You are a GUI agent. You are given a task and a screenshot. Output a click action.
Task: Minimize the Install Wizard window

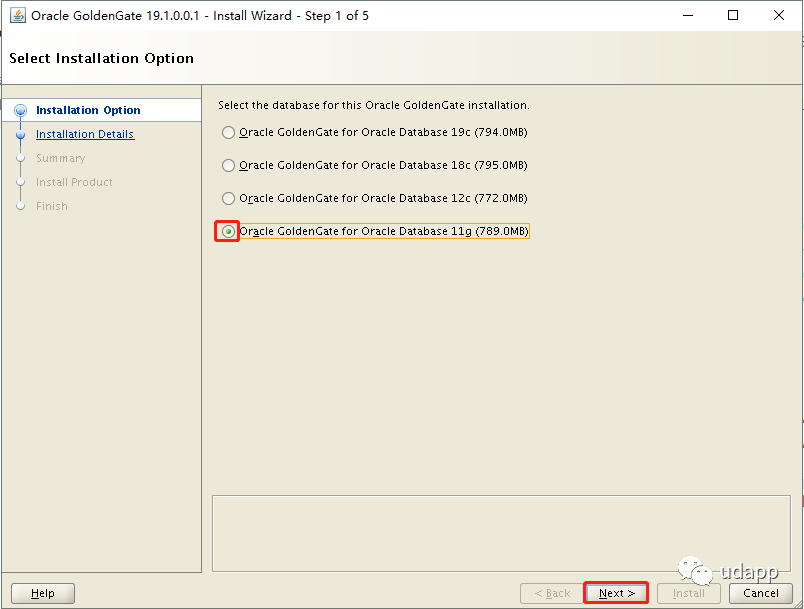point(687,16)
